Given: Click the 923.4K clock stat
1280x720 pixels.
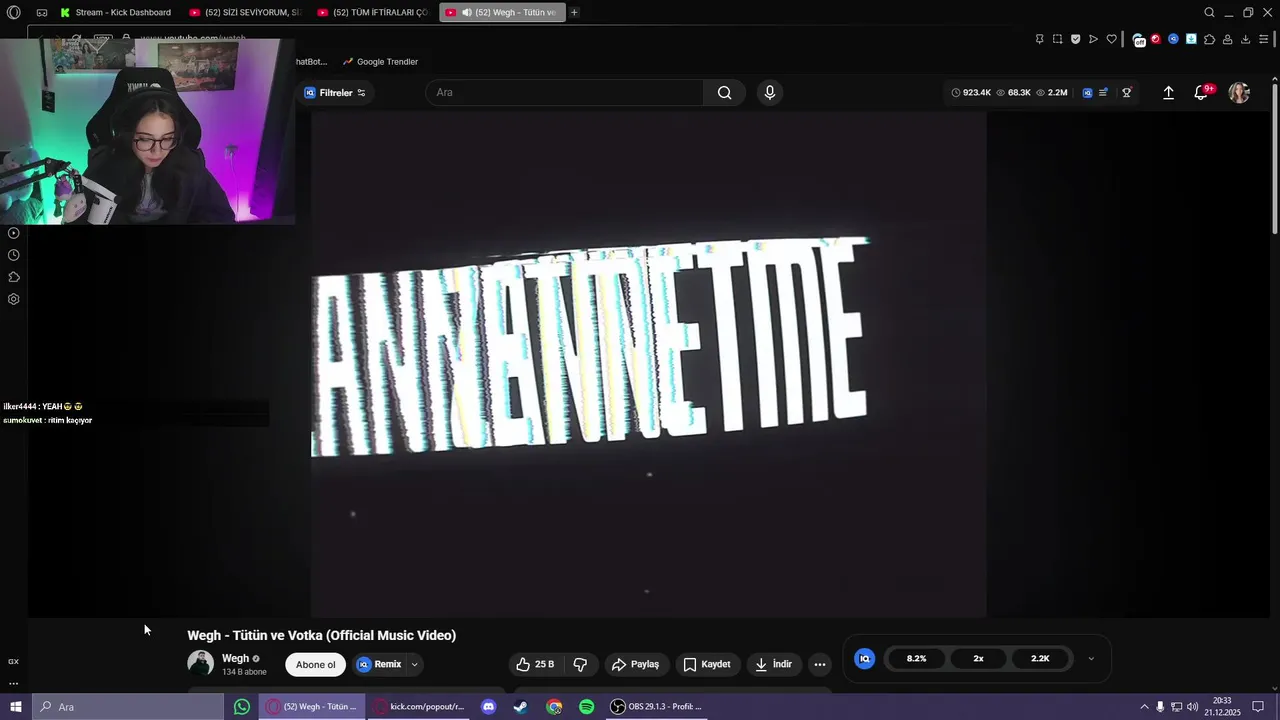Looking at the screenshot, I should pyautogui.click(x=971, y=92).
